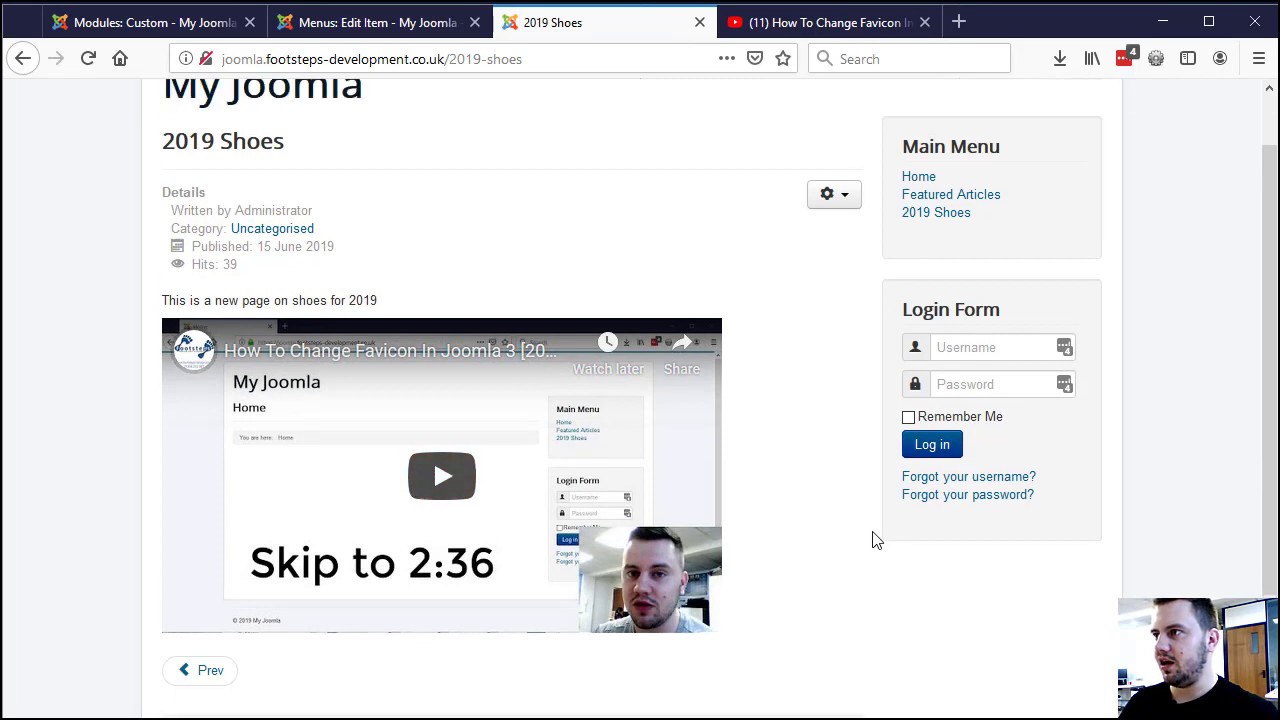Click password field's password manager icon

1064,384
